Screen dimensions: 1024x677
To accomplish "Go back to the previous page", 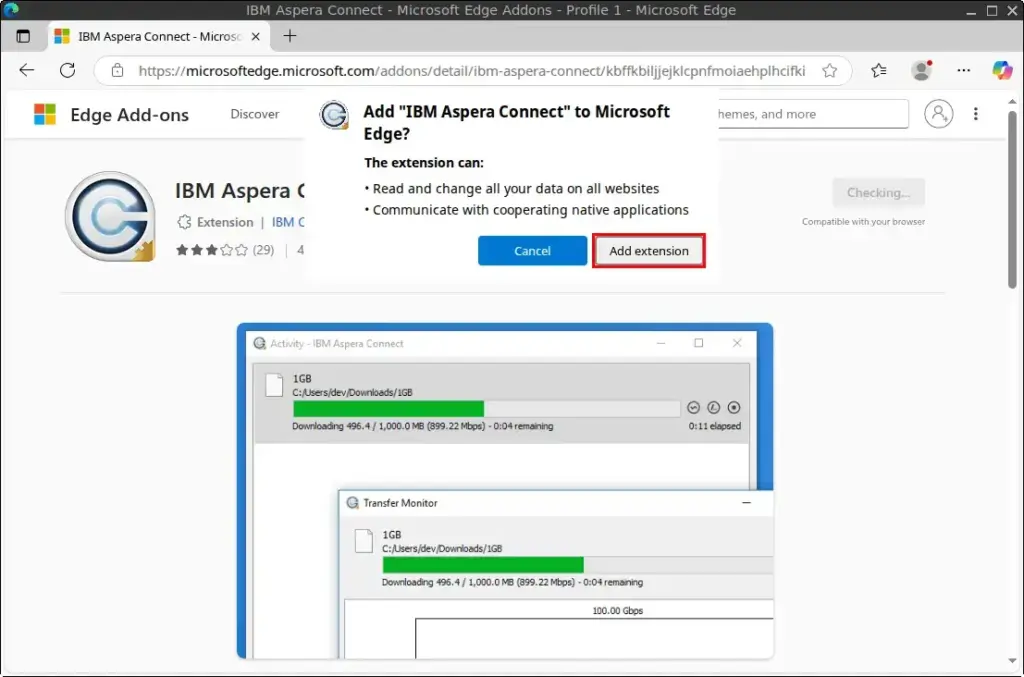I will [27, 71].
